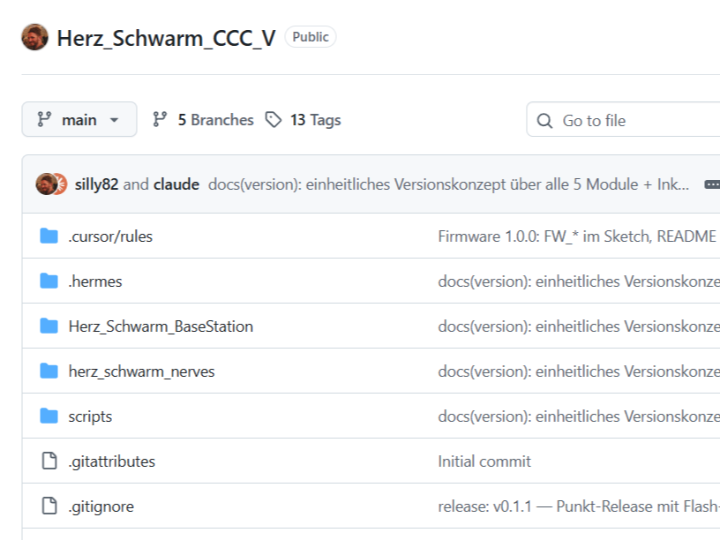The image size is (720, 540).
Task: Open the scripts directory
Action: pos(90,416)
